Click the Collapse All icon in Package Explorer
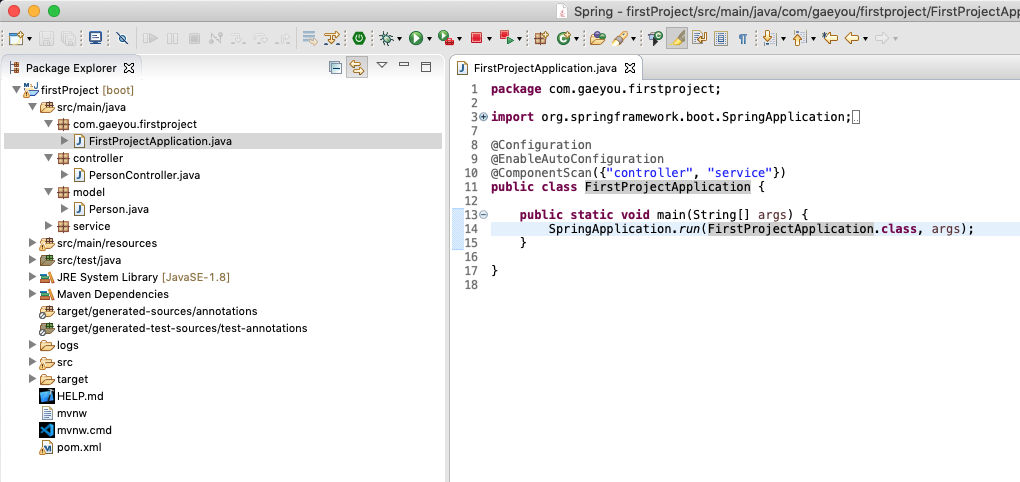This screenshot has width=1020, height=482. tap(335, 67)
